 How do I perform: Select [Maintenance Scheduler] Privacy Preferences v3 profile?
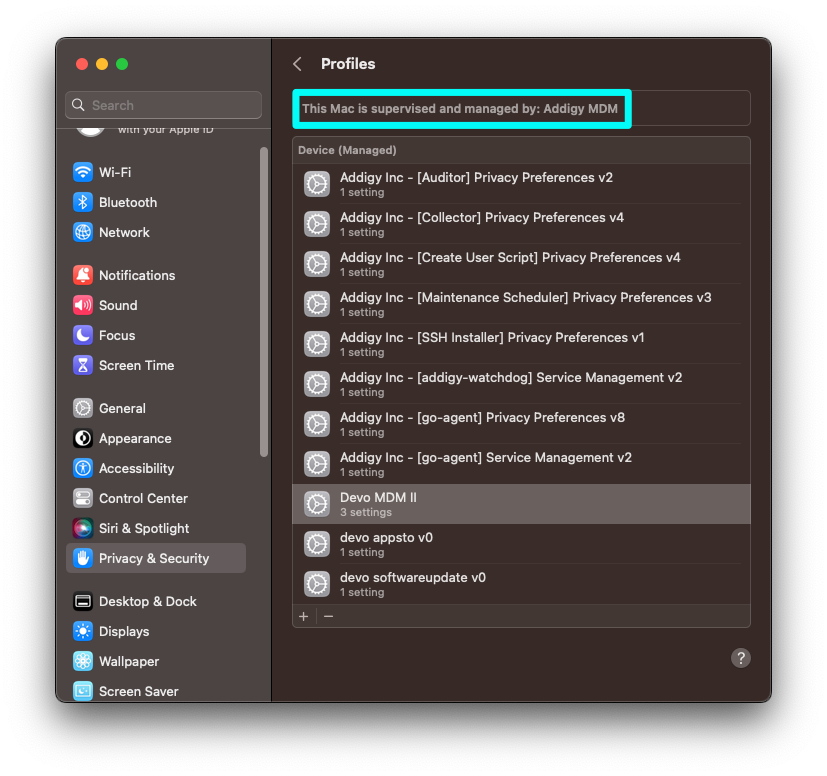point(521,304)
